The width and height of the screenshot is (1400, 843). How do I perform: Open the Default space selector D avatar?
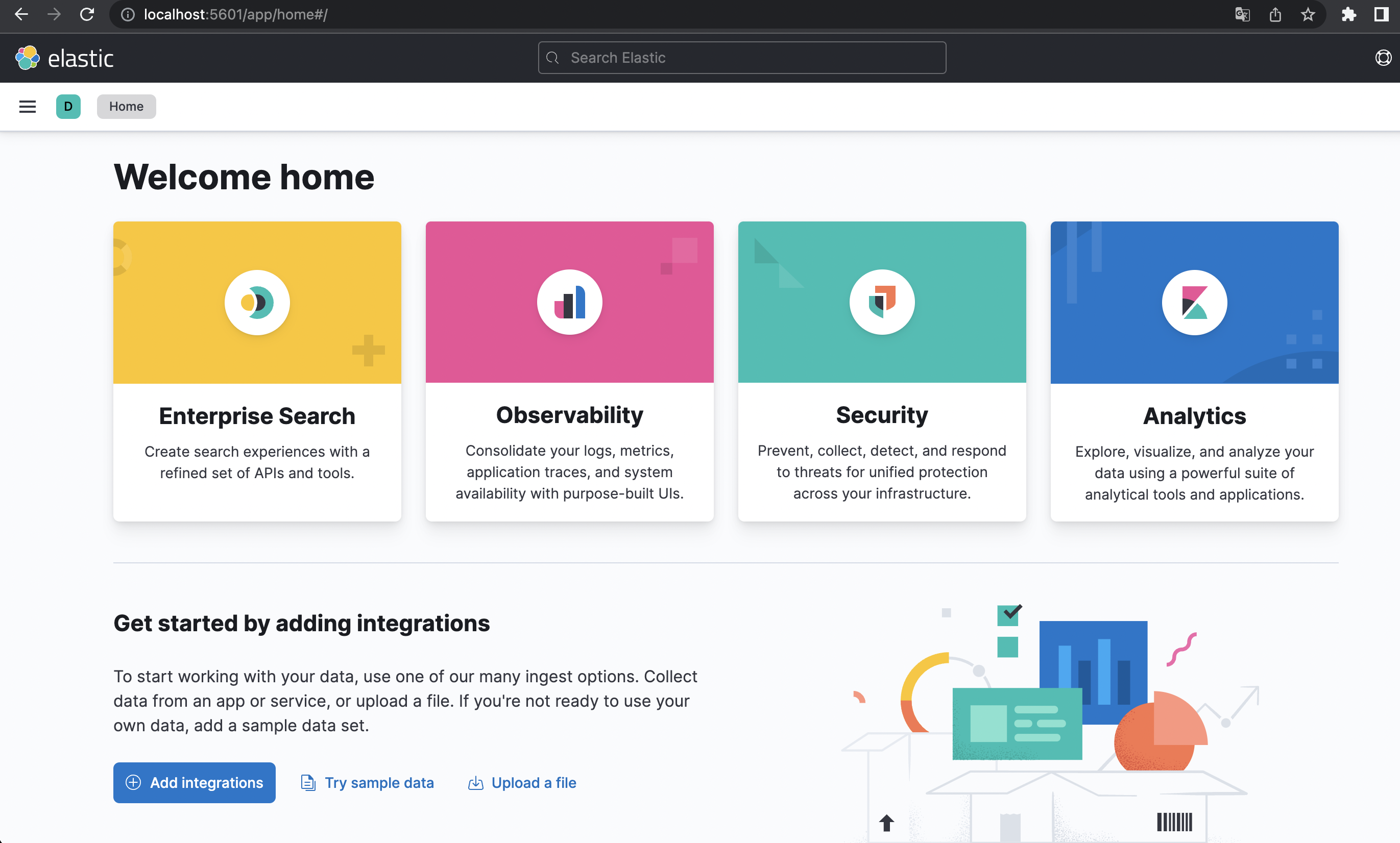[x=68, y=107]
